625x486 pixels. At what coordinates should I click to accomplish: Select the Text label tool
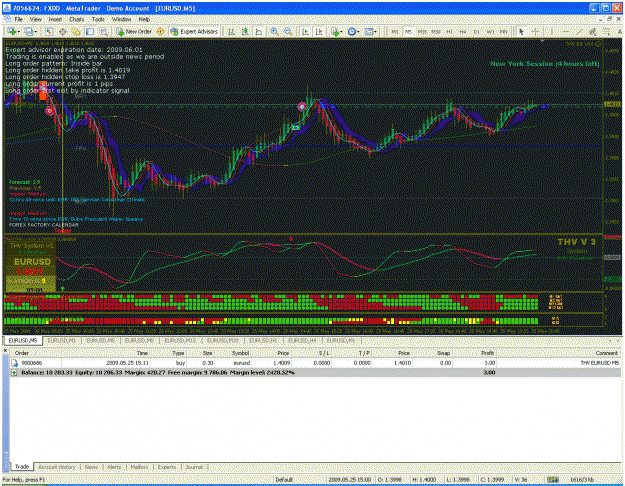[619, 31]
